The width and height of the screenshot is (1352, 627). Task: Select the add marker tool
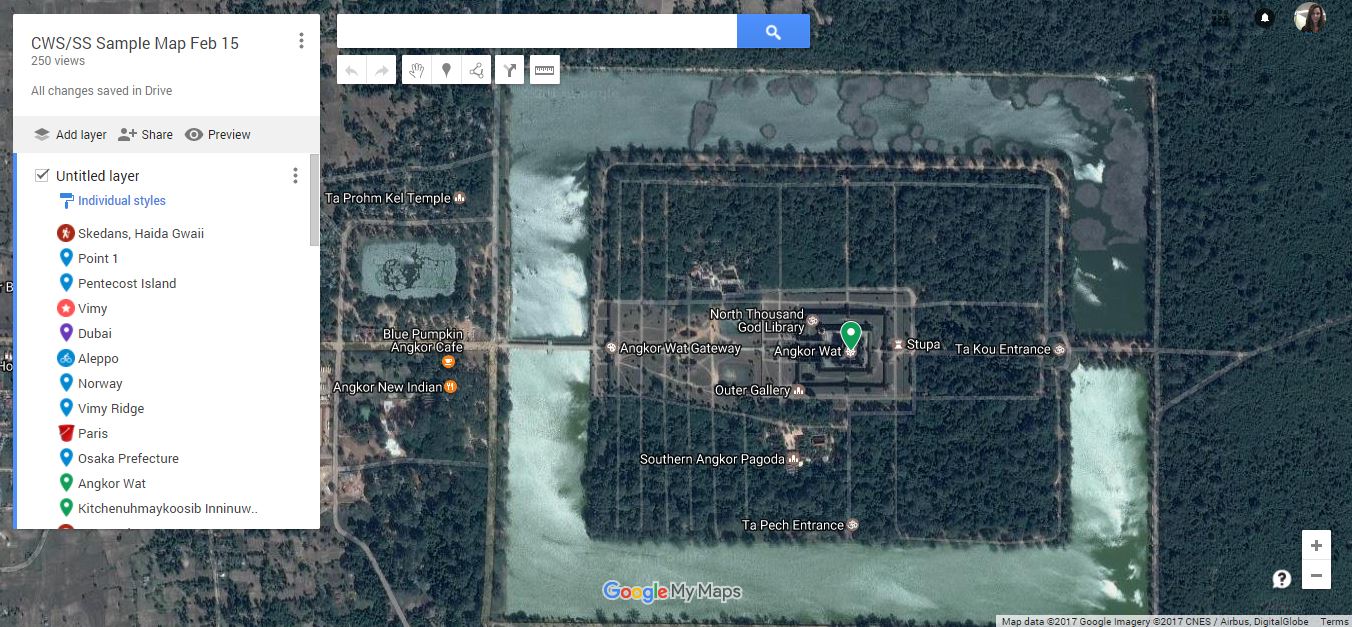(x=446, y=70)
